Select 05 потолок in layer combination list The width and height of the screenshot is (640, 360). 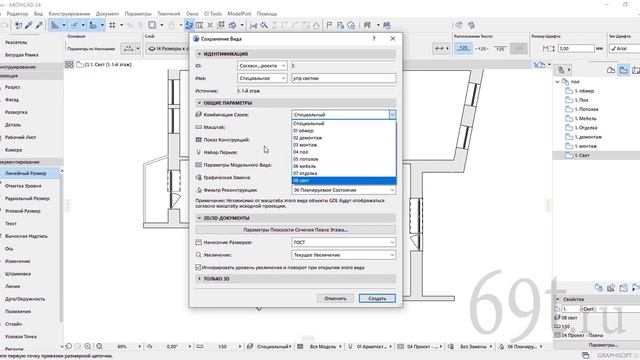(344, 159)
